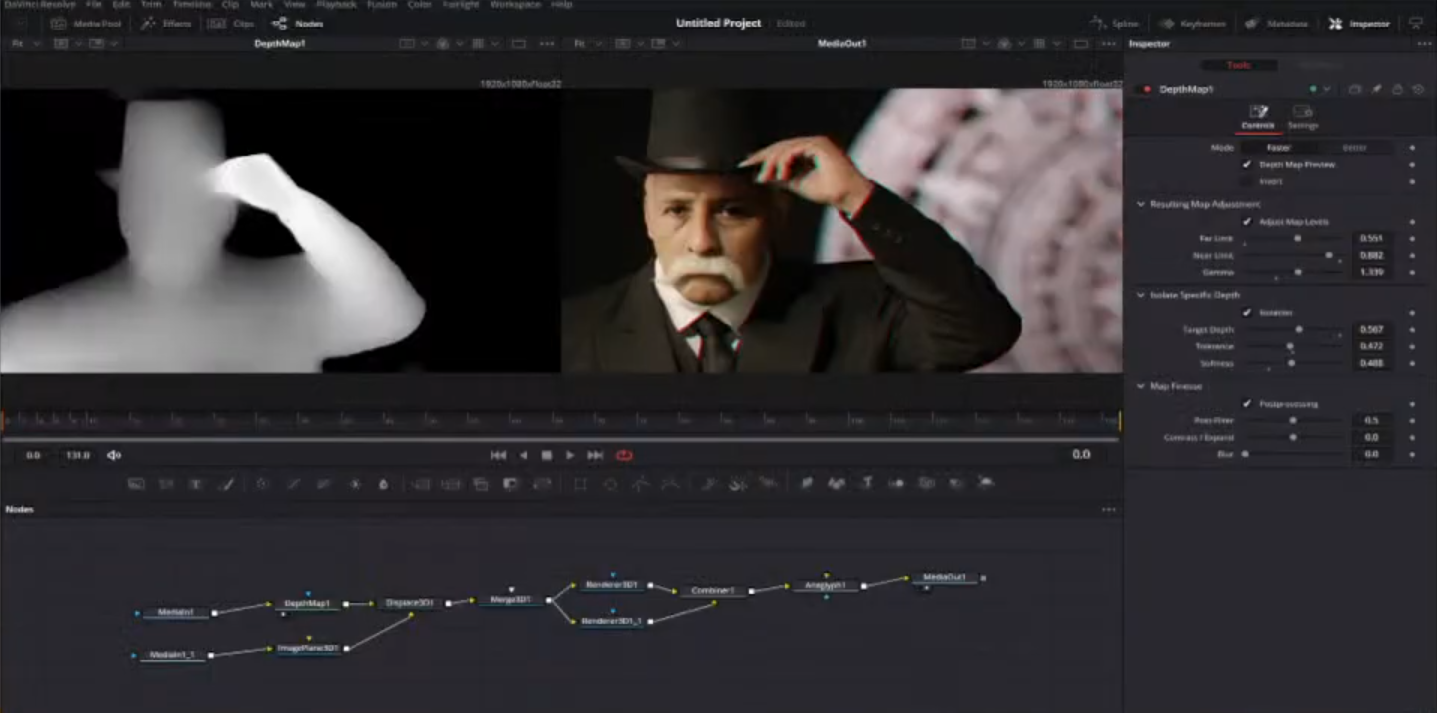This screenshot has width=1437, height=713.
Task: Click the Gamma slider handle
Action: click(1298, 272)
